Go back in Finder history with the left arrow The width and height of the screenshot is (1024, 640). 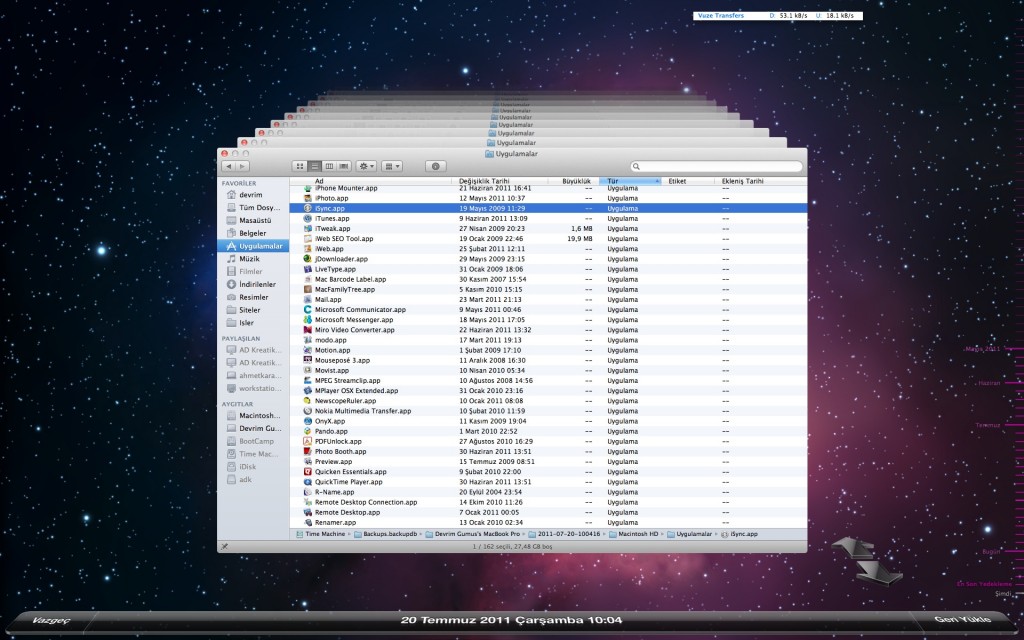[x=228, y=167]
